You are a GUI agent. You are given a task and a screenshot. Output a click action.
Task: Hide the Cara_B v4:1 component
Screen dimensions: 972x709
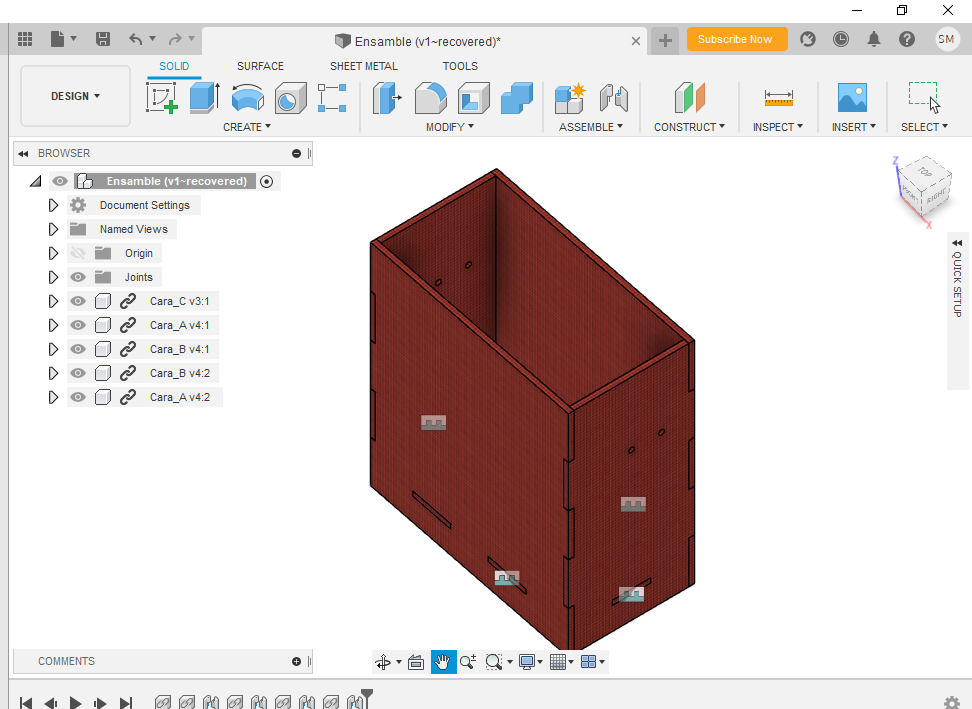pyautogui.click(x=77, y=349)
